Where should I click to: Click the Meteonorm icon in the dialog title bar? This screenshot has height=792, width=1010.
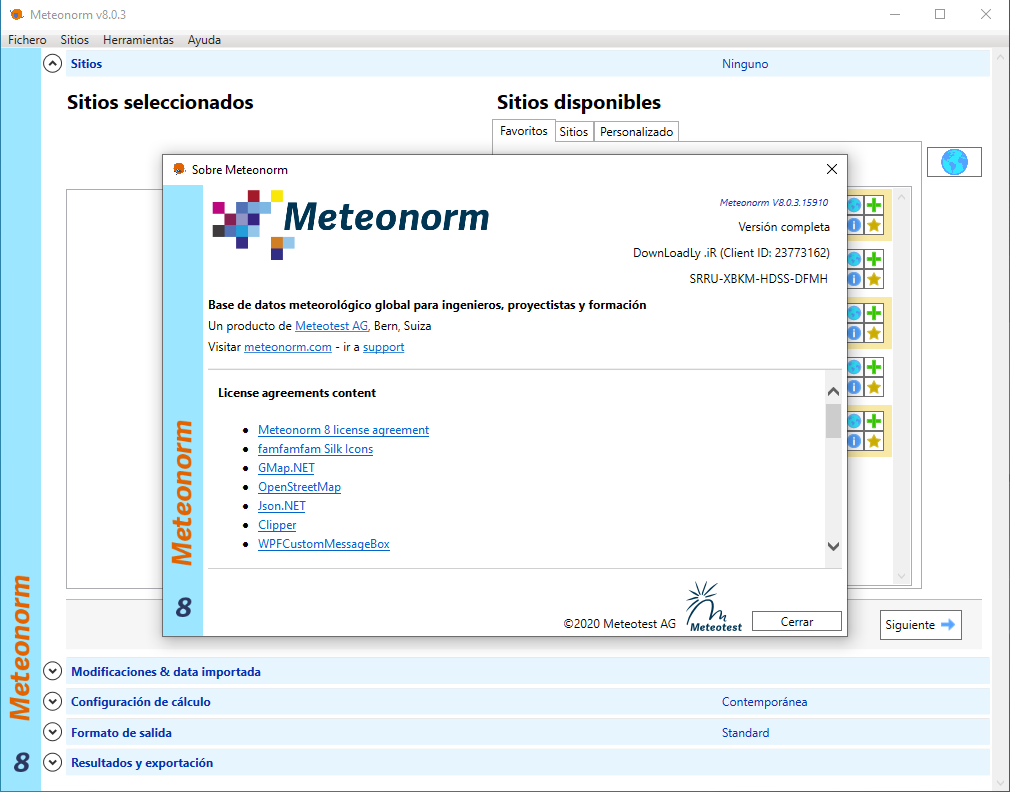pyautogui.click(x=180, y=169)
